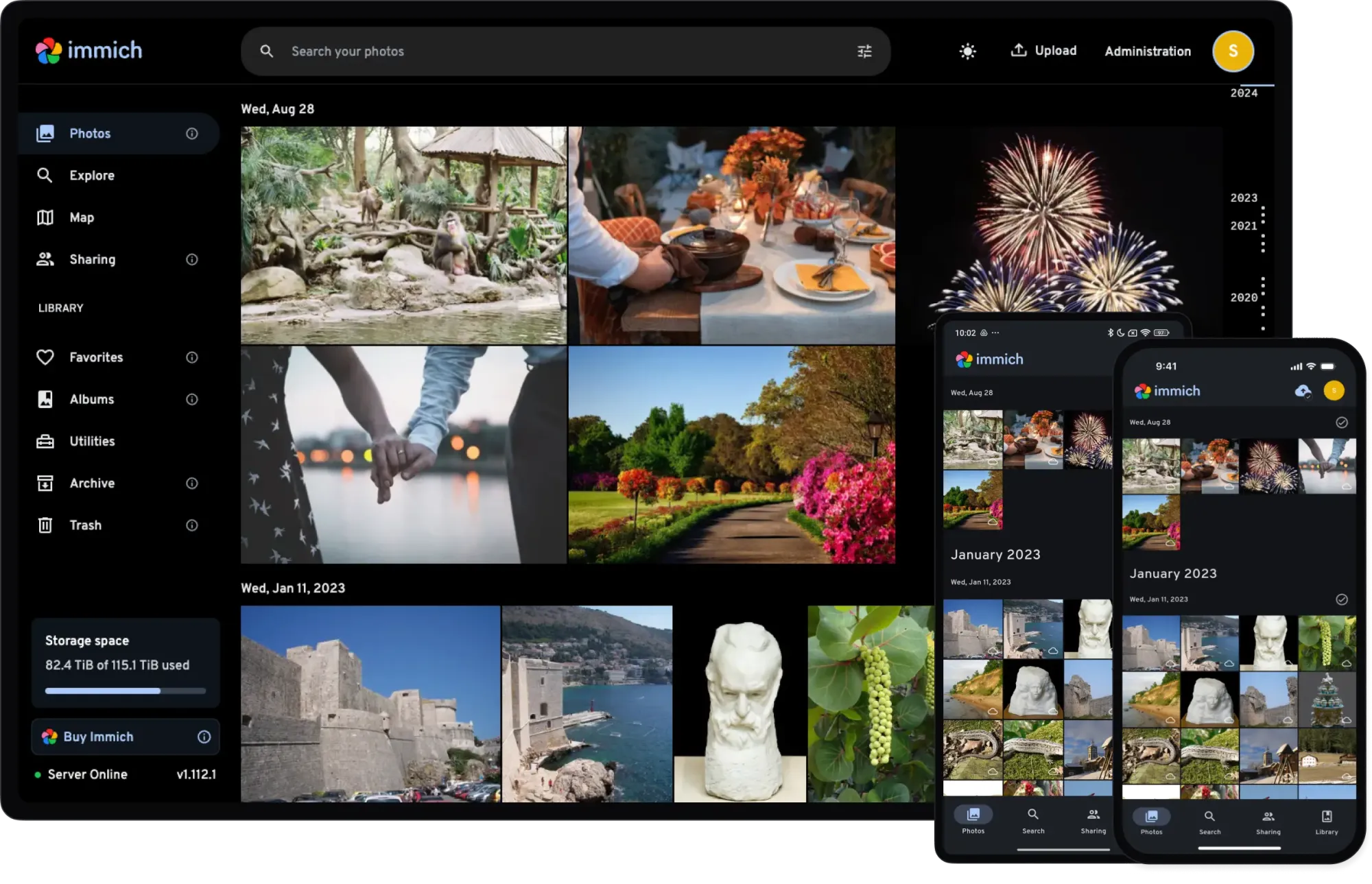Toggle light theme with sun icon

pyautogui.click(x=967, y=51)
